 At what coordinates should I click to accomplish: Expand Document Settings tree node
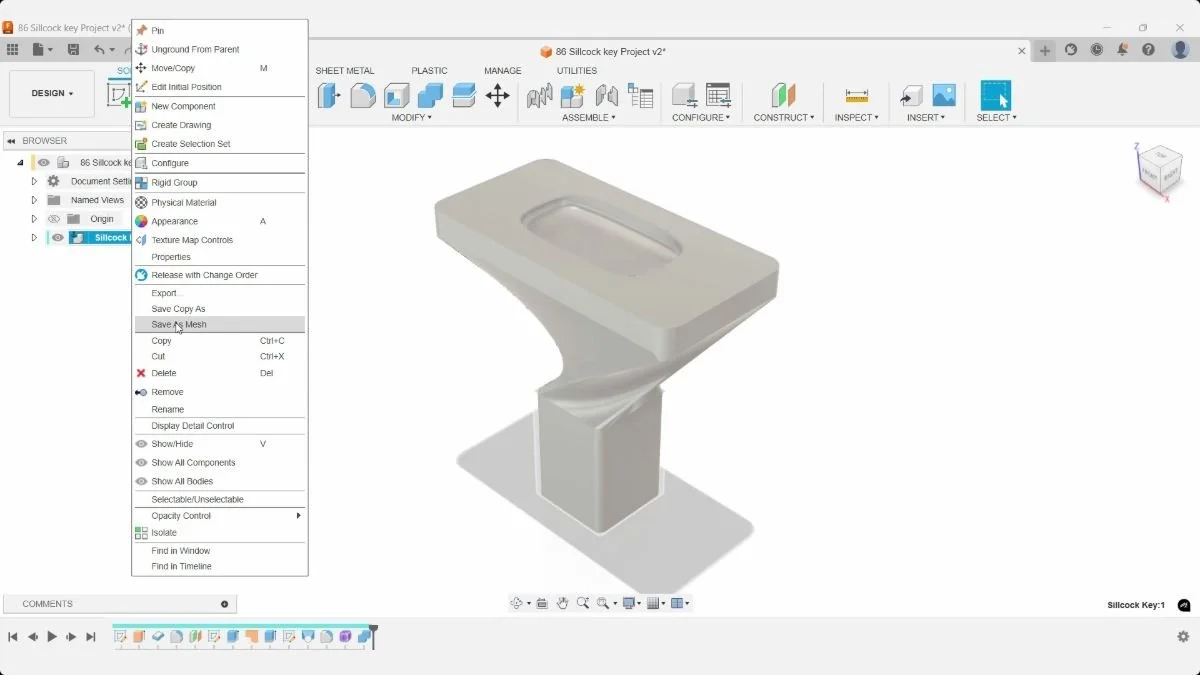click(x=34, y=181)
